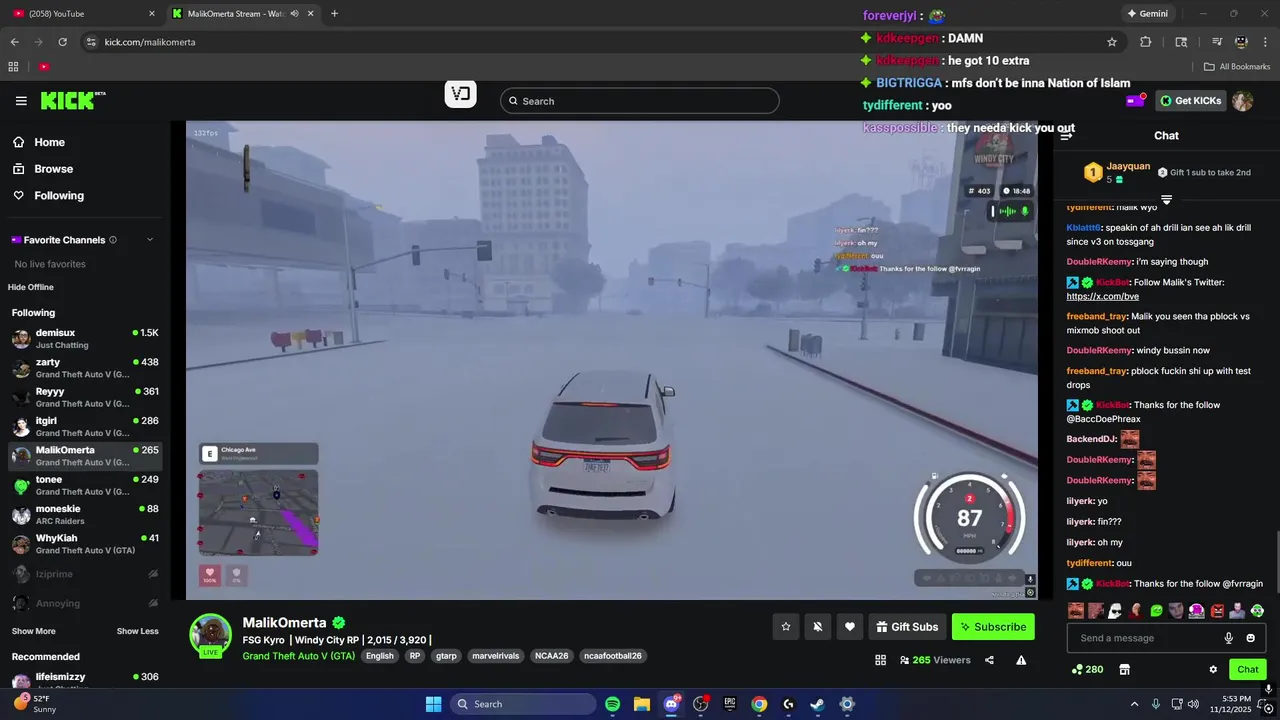
Task: Toggle the muted notification bell
Action: 818,627
